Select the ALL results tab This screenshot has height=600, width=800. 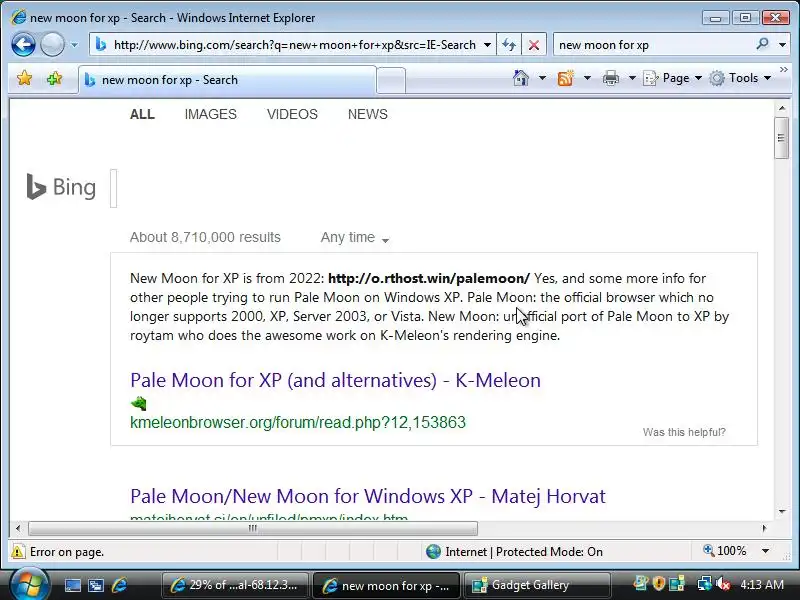142,114
